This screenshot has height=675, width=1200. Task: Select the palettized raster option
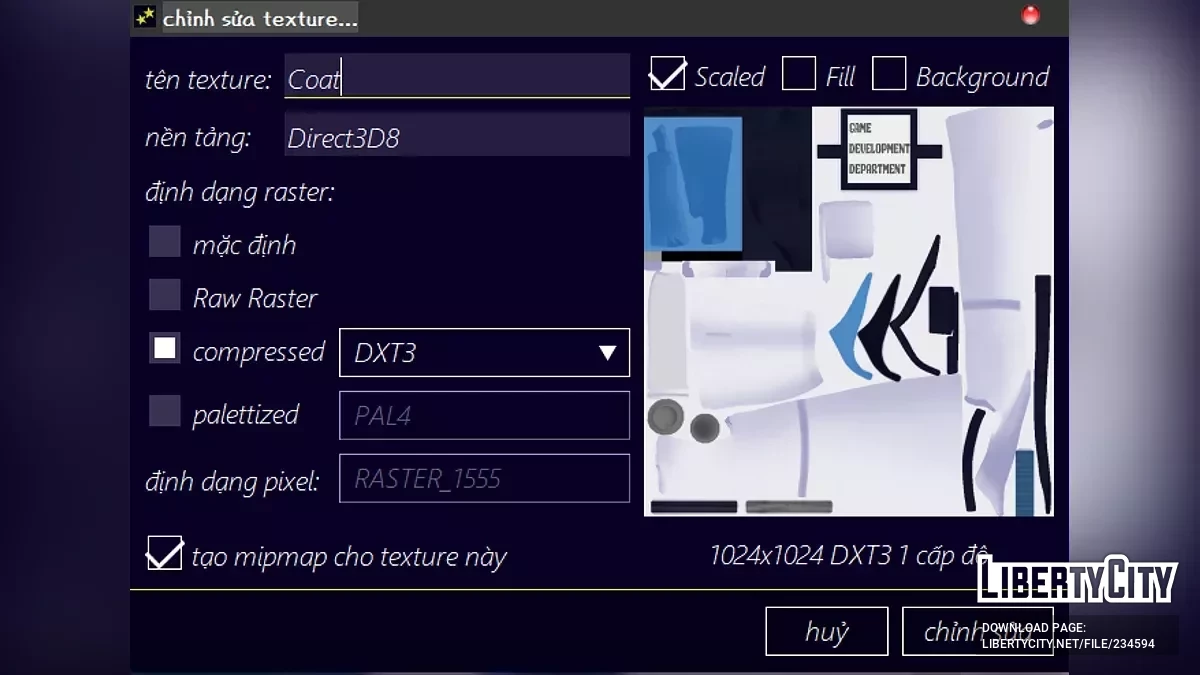pyautogui.click(x=165, y=411)
